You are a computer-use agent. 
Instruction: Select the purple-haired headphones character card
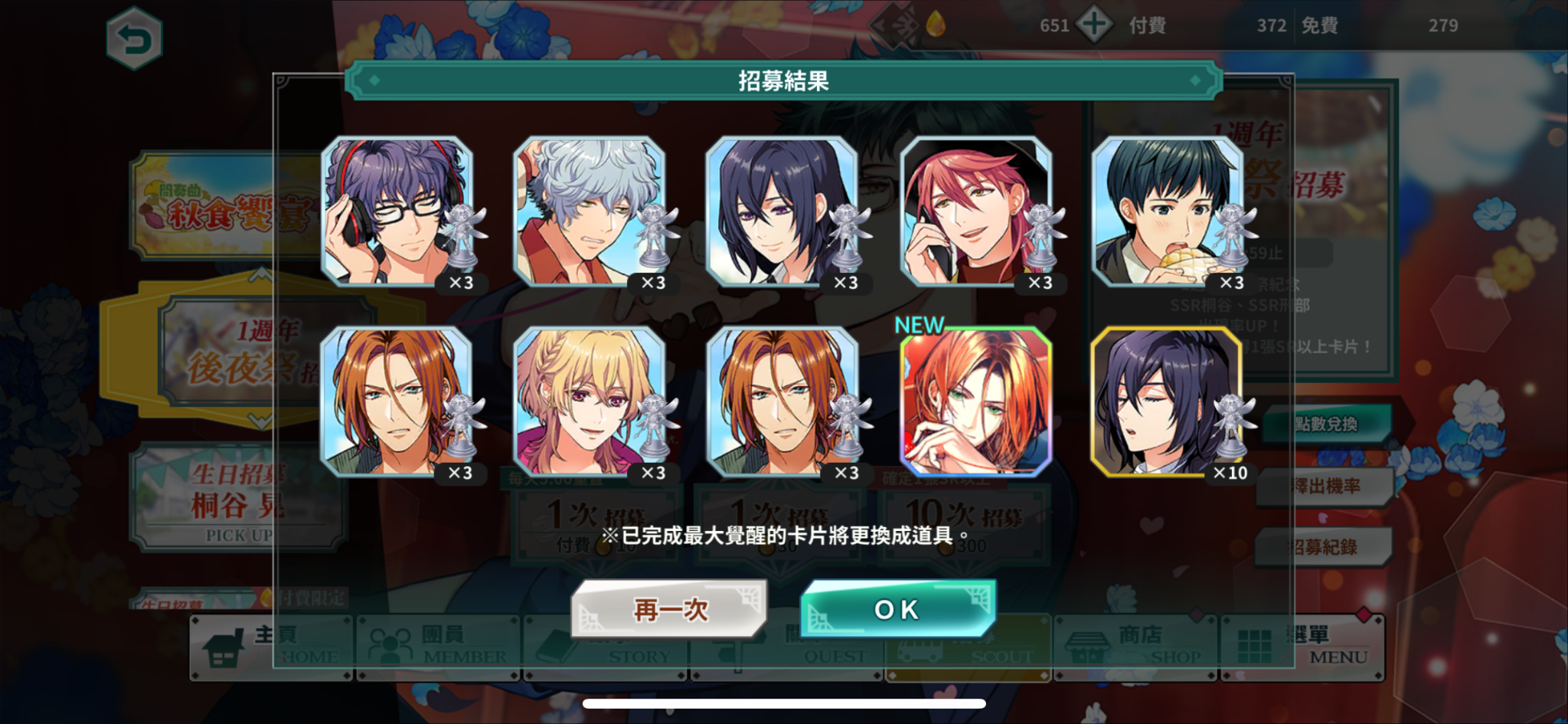tap(397, 211)
